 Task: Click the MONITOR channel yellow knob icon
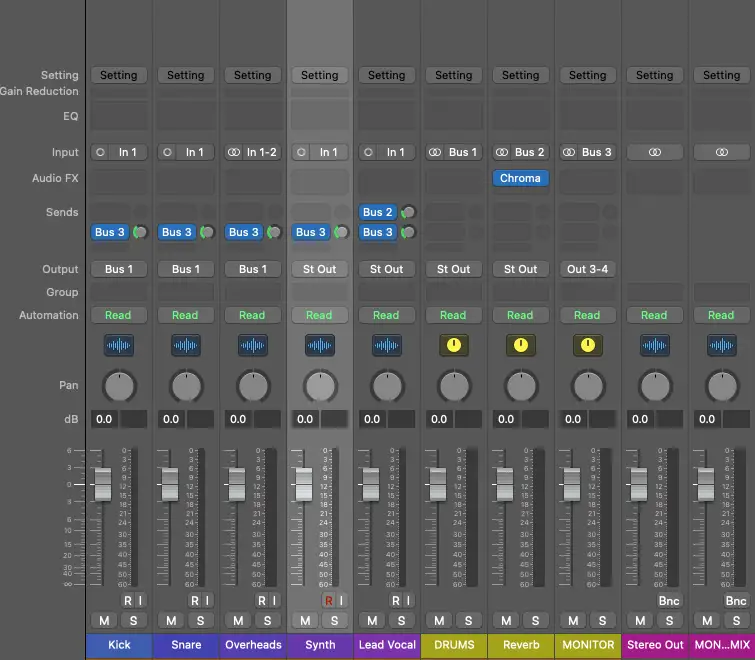pyautogui.click(x=587, y=345)
